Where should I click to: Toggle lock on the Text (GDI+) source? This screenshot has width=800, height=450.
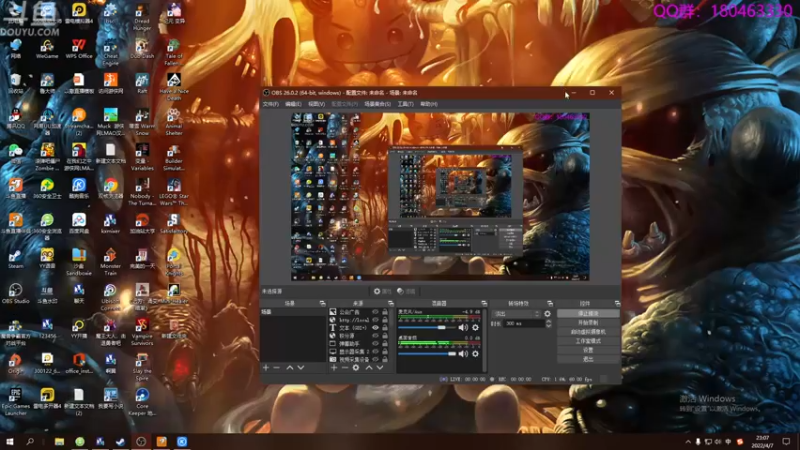point(385,328)
